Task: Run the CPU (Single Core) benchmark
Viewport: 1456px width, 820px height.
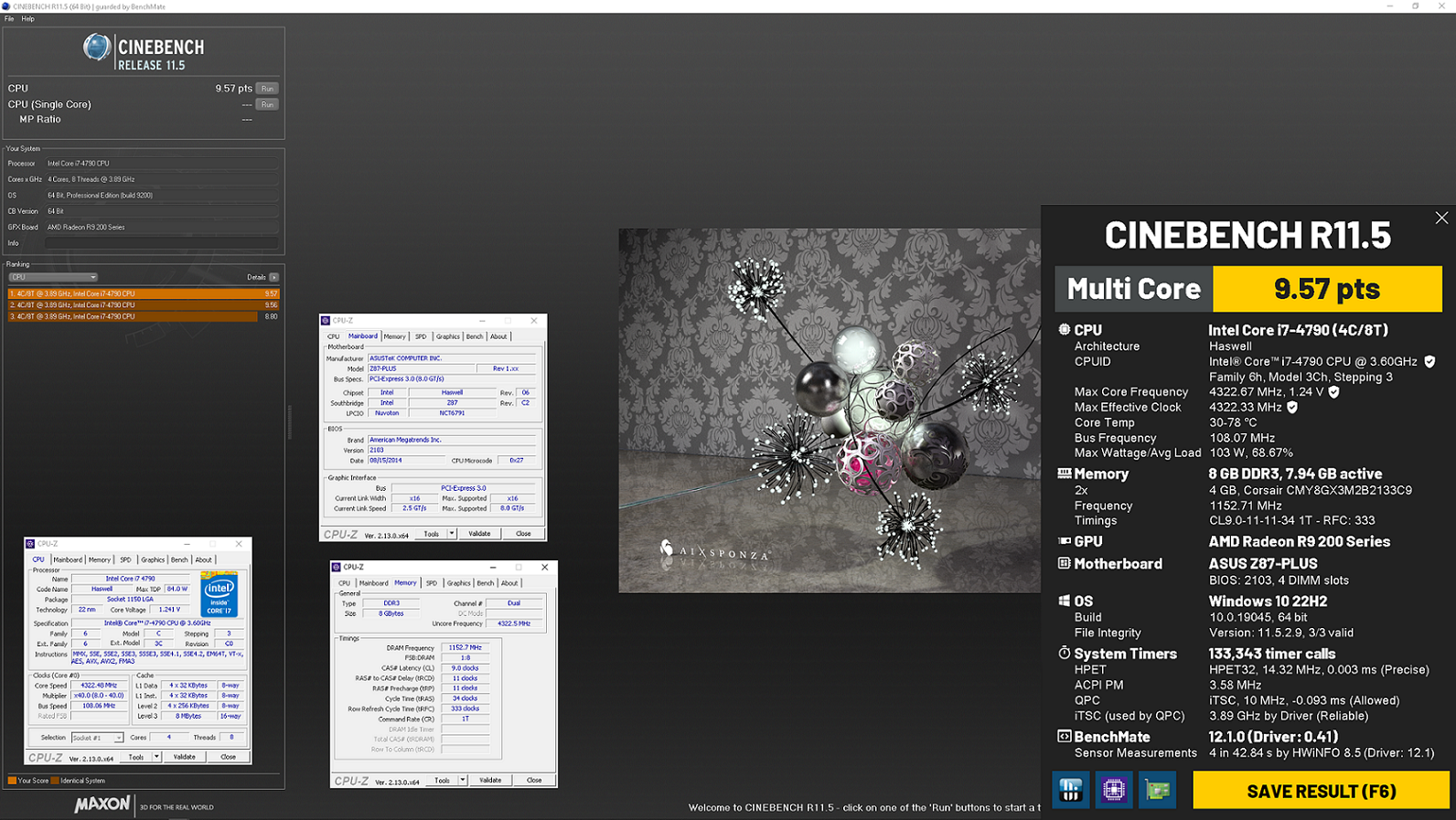Action: click(267, 104)
